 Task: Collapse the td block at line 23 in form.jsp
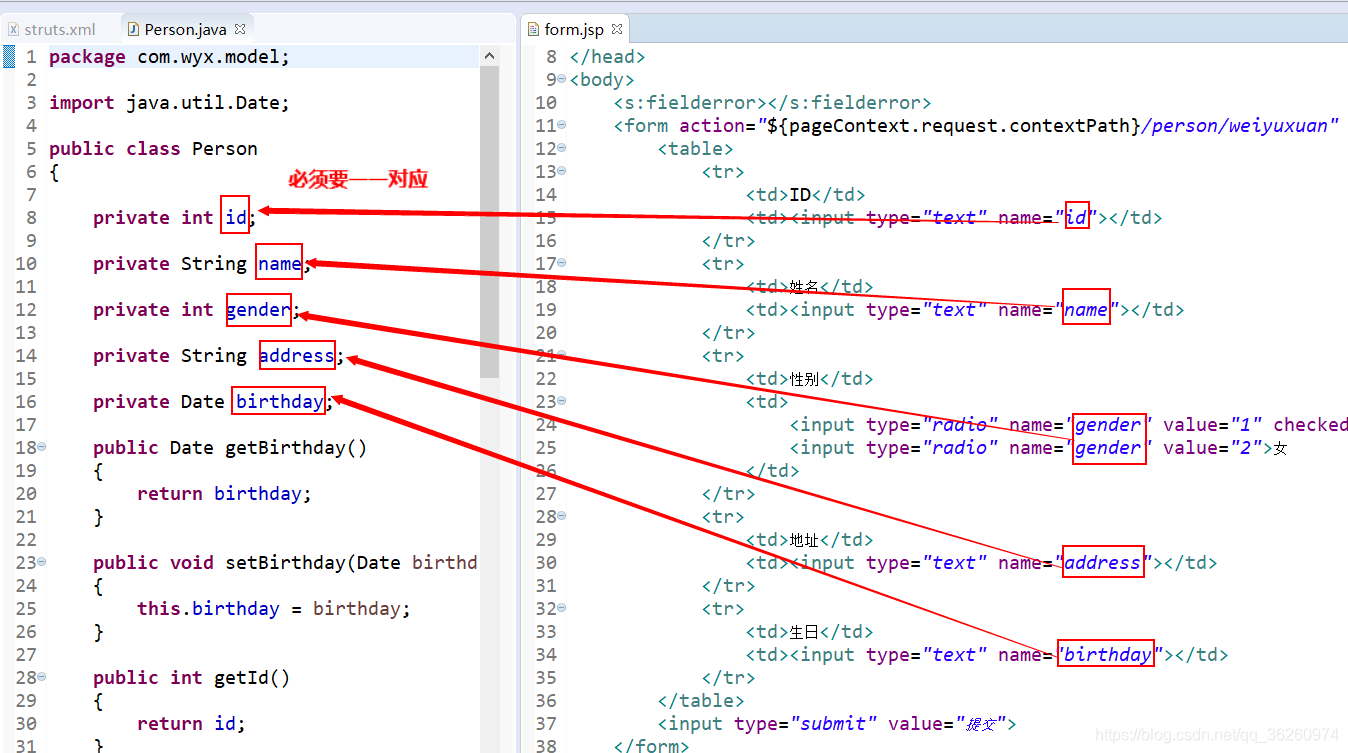(562, 401)
